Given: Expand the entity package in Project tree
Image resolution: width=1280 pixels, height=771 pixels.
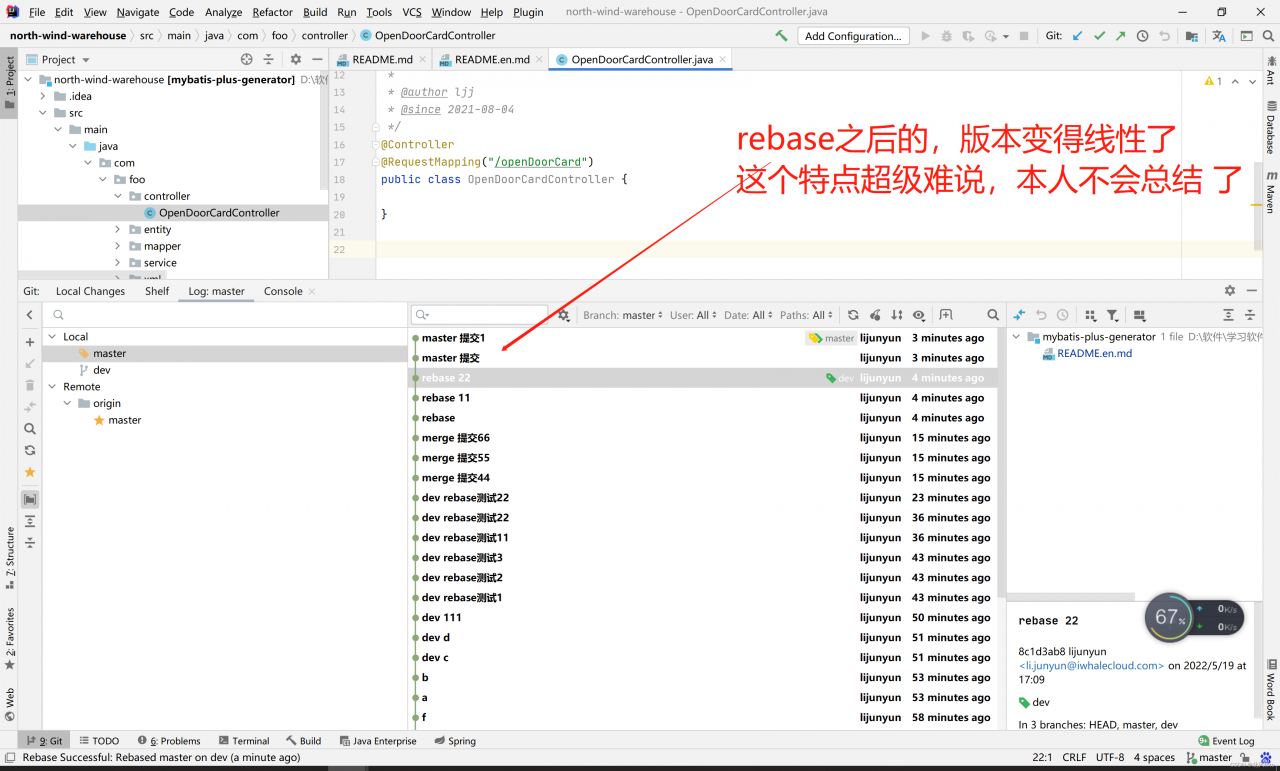Looking at the screenshot, I should point(118,230).
